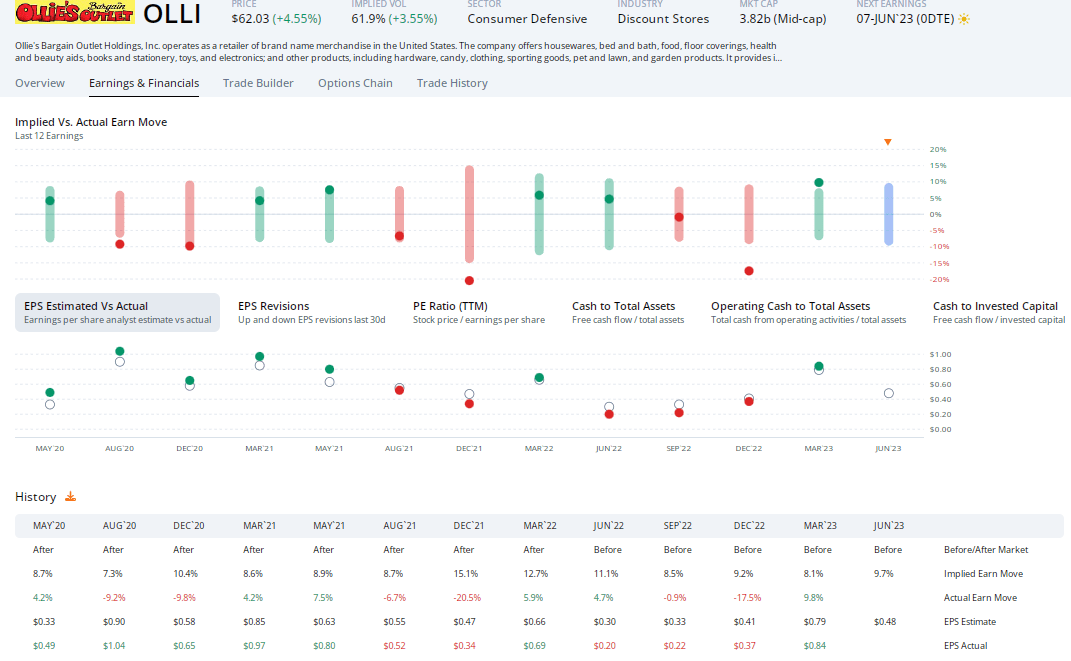Image resolution: width=1071 pixels, height=661 pixels.
Task: Show Cash to Total Assets metric
Action: (628, 312)
